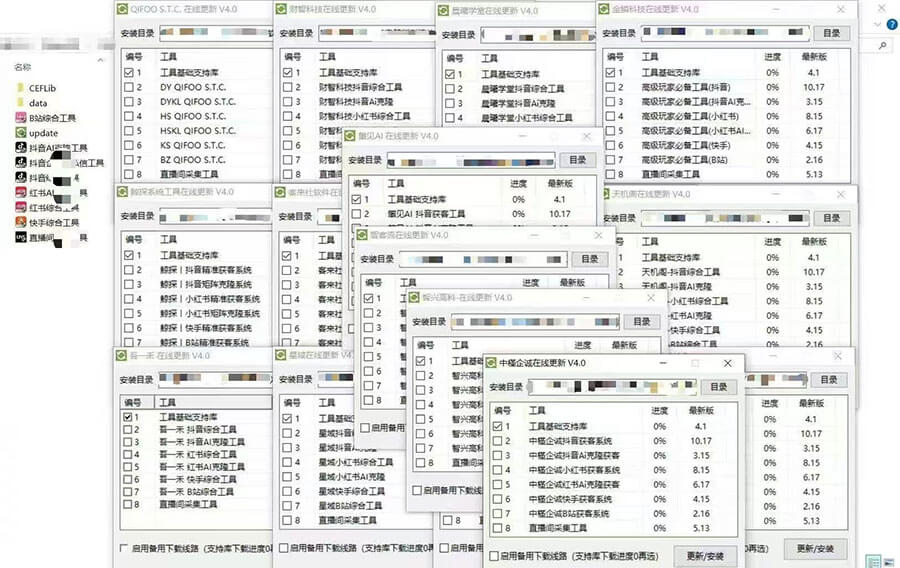Viewport: 900px width, 568px height.
Task: Click 目录 button in 智客流 window
Action: click(x=589, y=259)
